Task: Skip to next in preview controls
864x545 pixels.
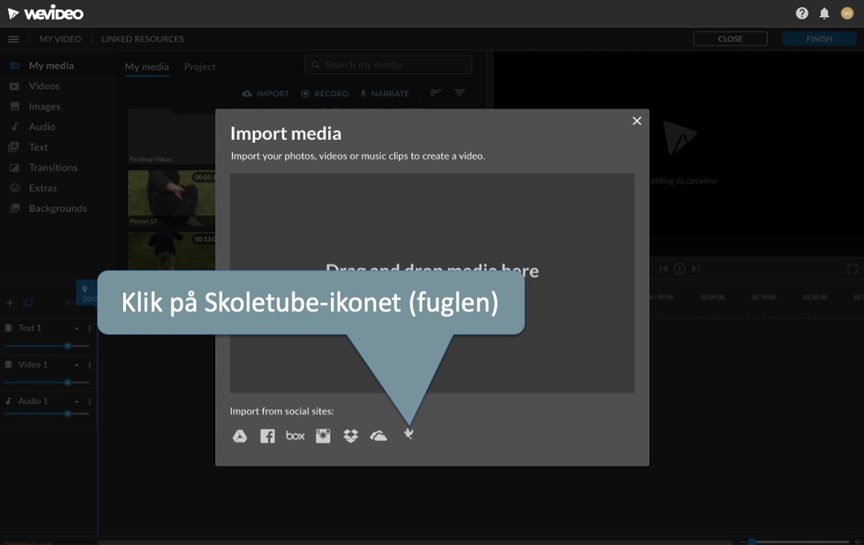Action: point(696,269)
